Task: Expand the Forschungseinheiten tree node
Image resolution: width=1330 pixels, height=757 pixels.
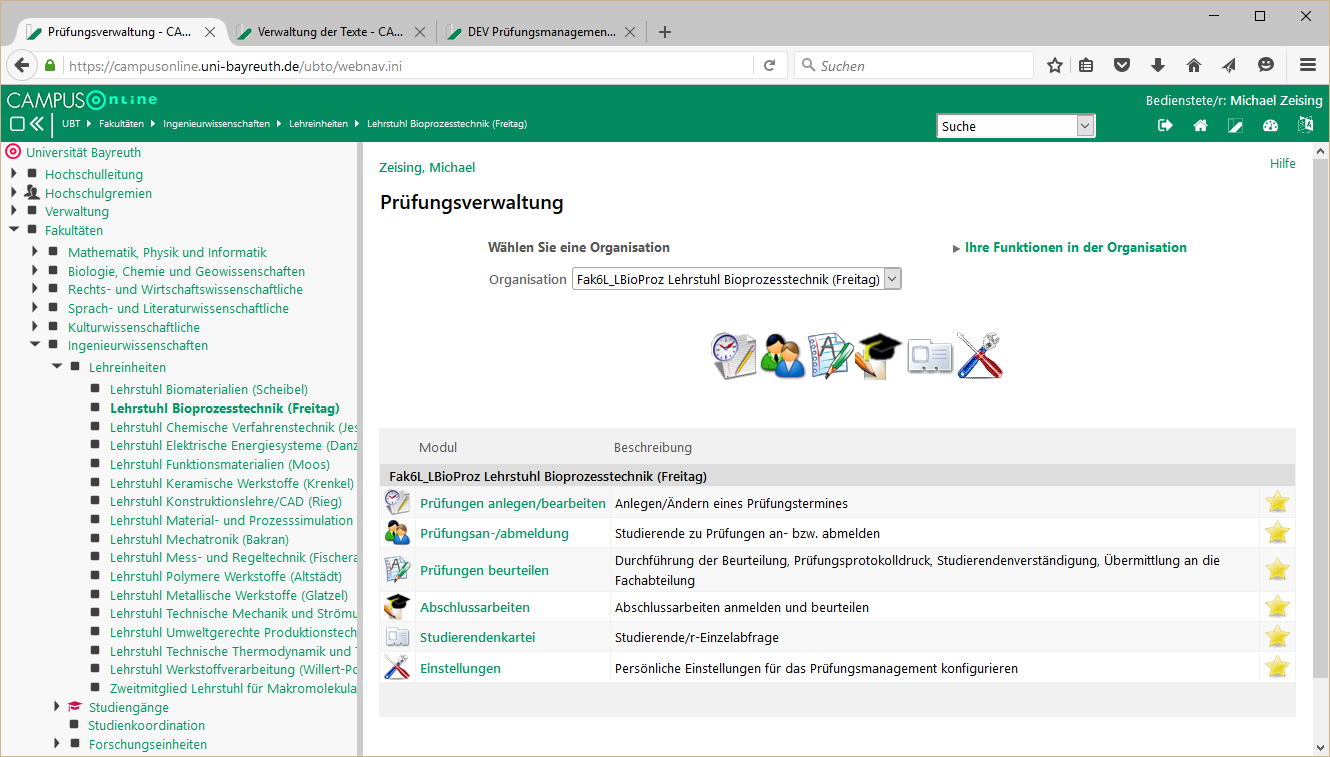Action: point(57,744)
